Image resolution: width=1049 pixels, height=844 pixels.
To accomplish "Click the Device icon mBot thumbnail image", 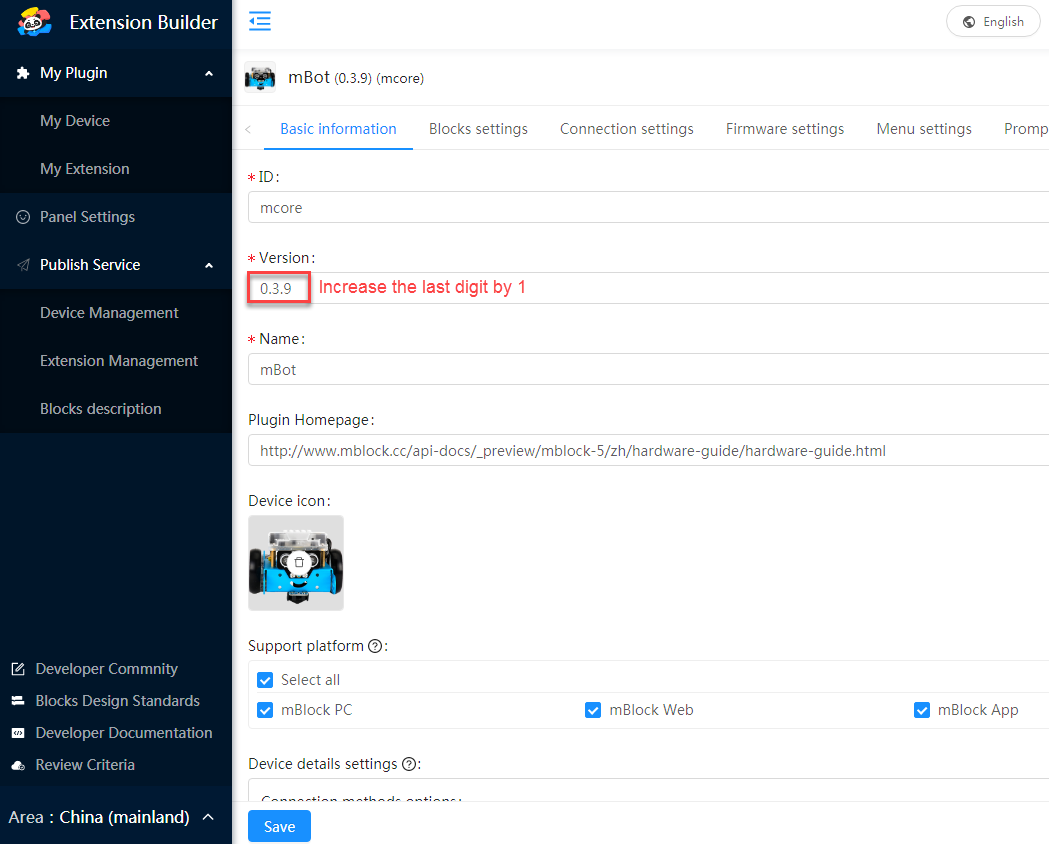I will [296, 563].
